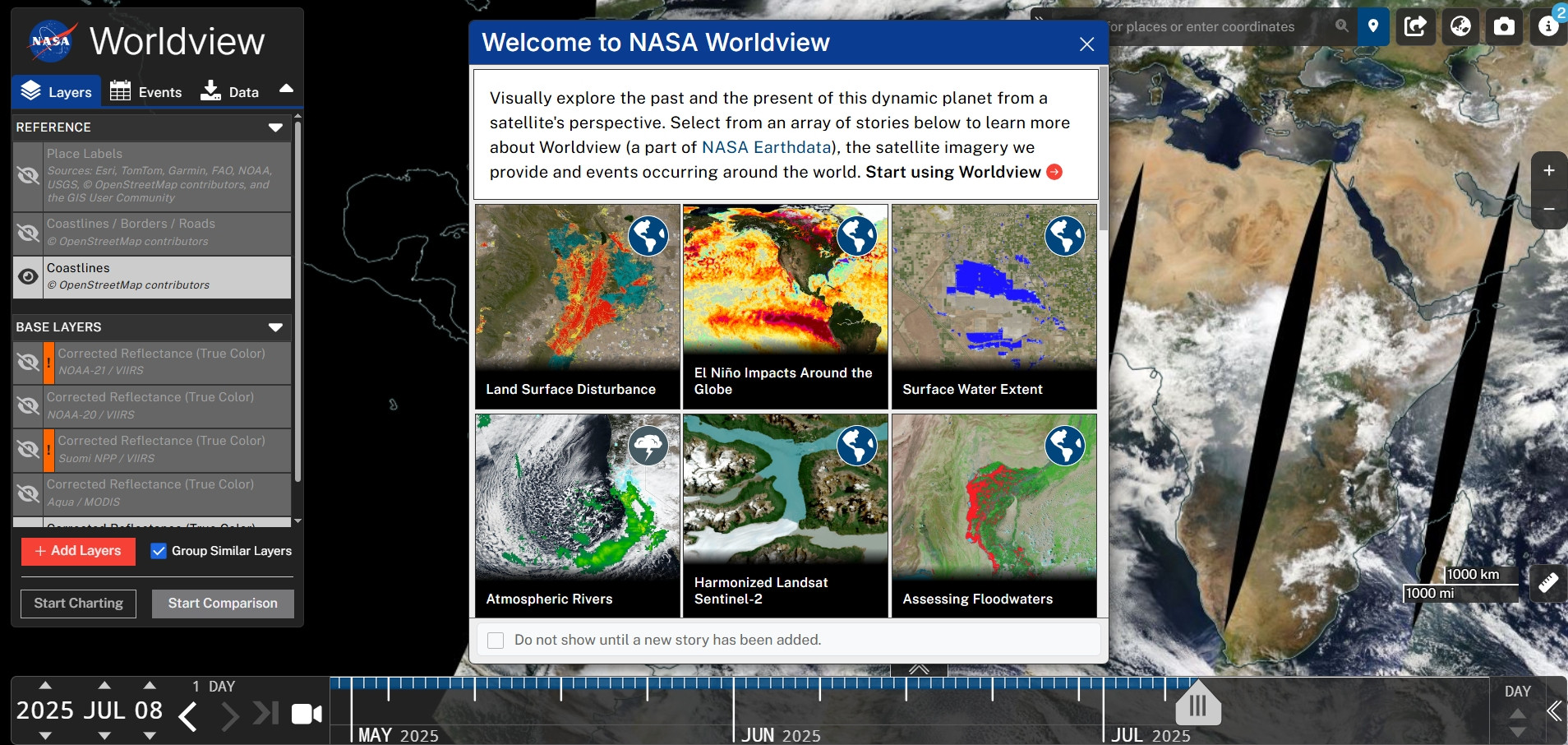Image resolution: width=1568 pixels, height=745 pixels.
Task: Click the timeline date dragger handle
Action: click(x=1197, y=703)
